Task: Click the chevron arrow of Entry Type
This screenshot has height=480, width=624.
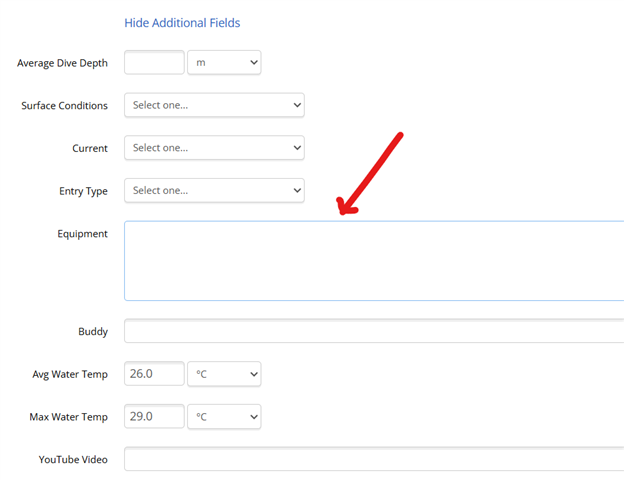Action: coord(297,191)
